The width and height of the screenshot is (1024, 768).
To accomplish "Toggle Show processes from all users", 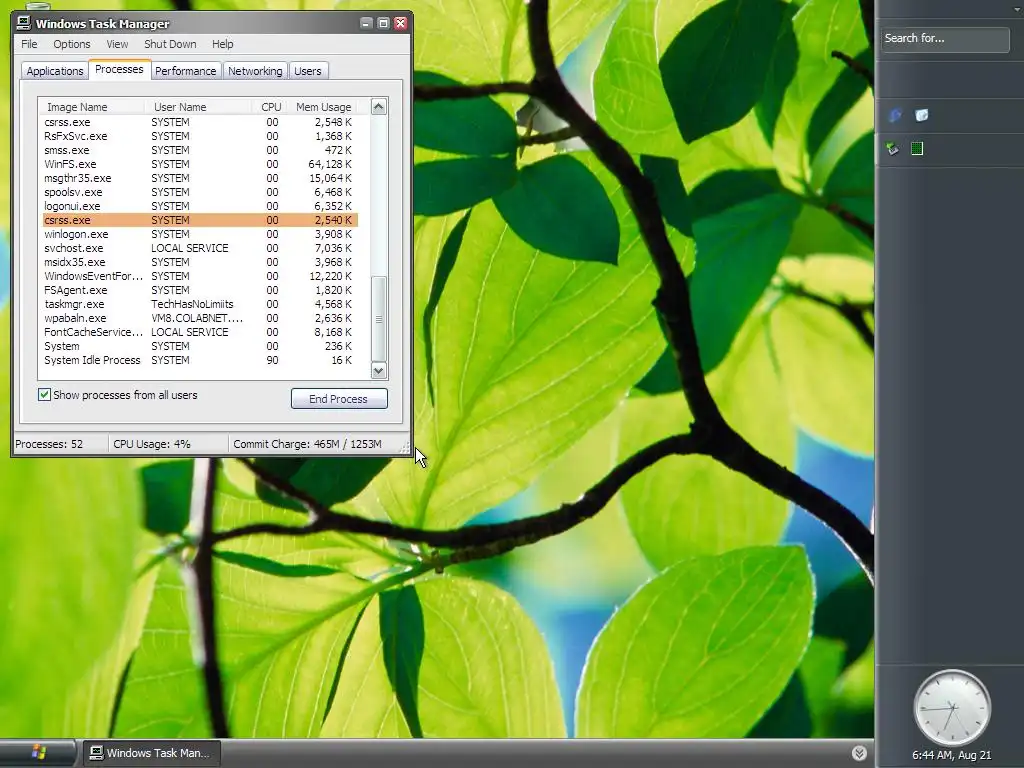I will tap(44, 394).
